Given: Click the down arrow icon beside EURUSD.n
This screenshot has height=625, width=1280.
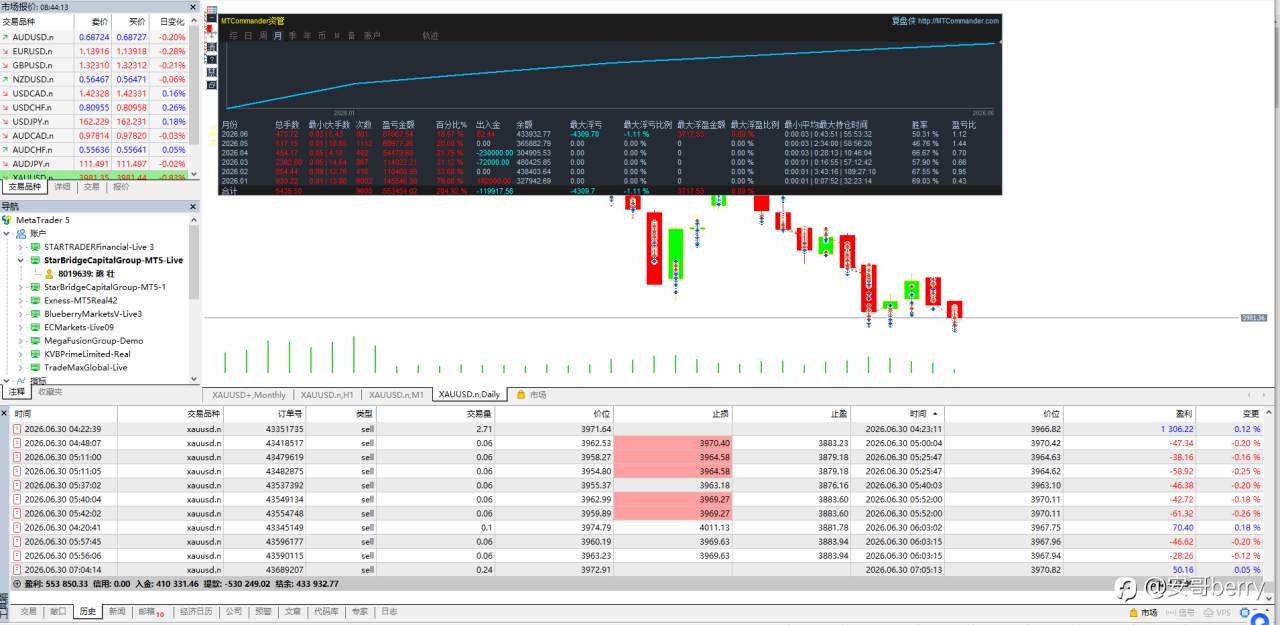Looking at the screenshot, I should tap(6, 50).
